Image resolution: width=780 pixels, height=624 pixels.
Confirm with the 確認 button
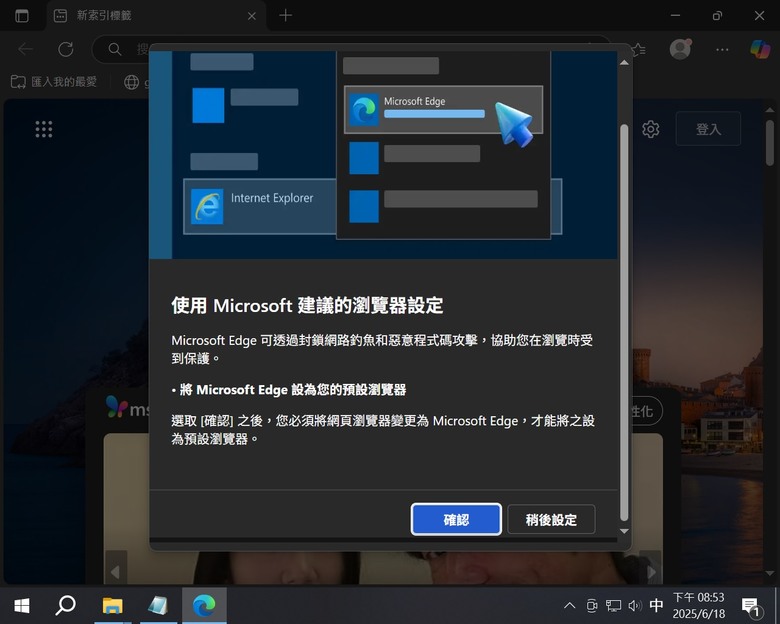coord(456,520)
